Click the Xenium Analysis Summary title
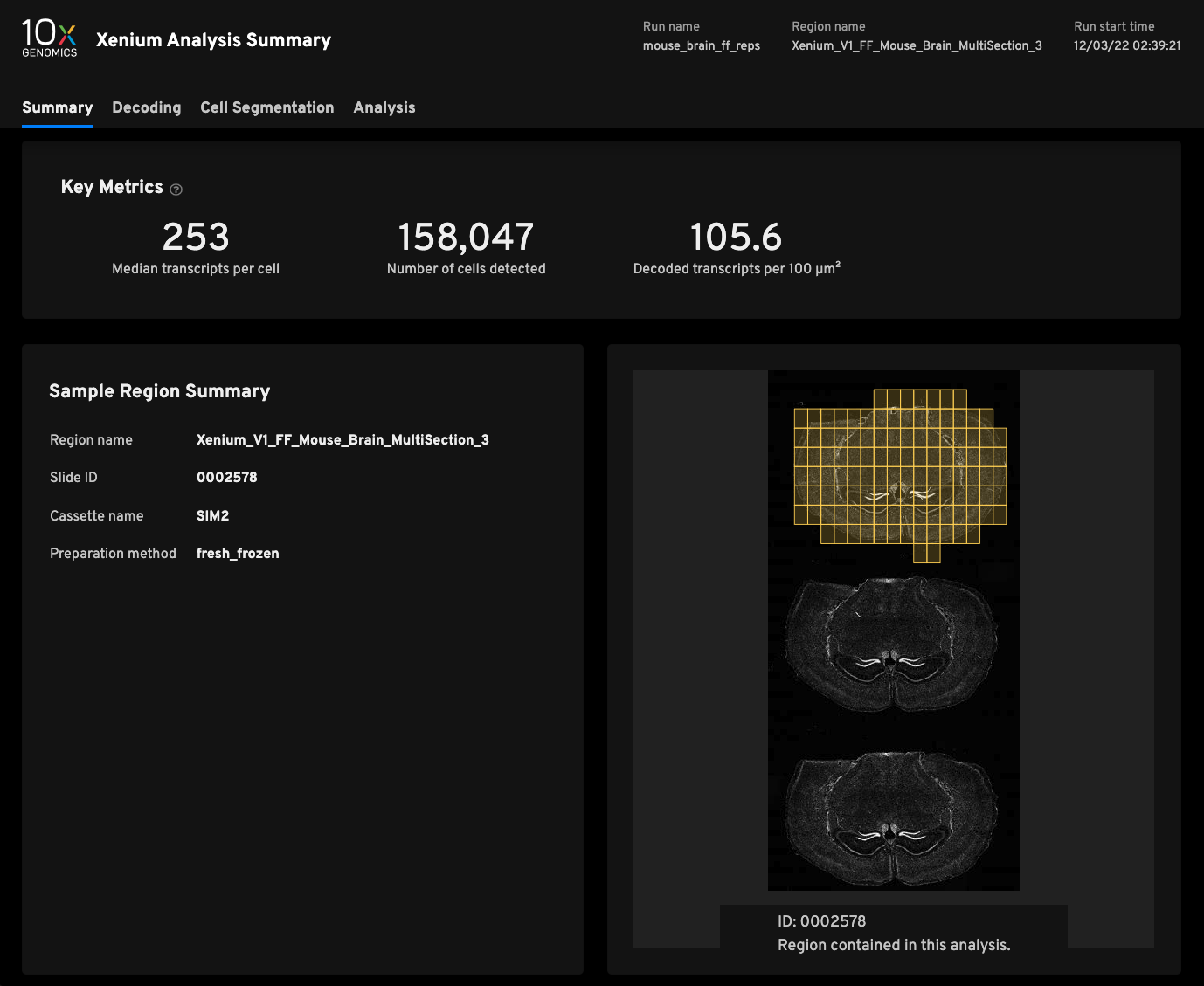The width and height of the screenshot is (1204, 986). coord(213,40)
